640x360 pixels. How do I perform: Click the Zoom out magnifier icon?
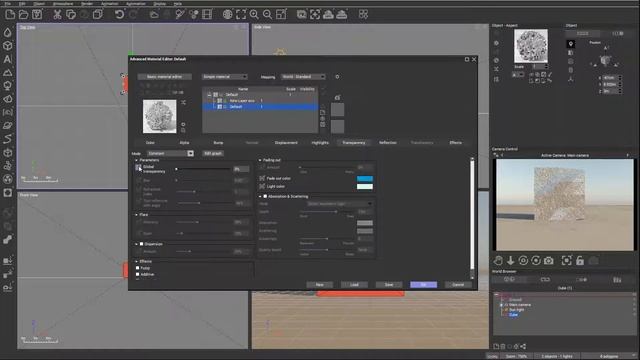[267, 15]
